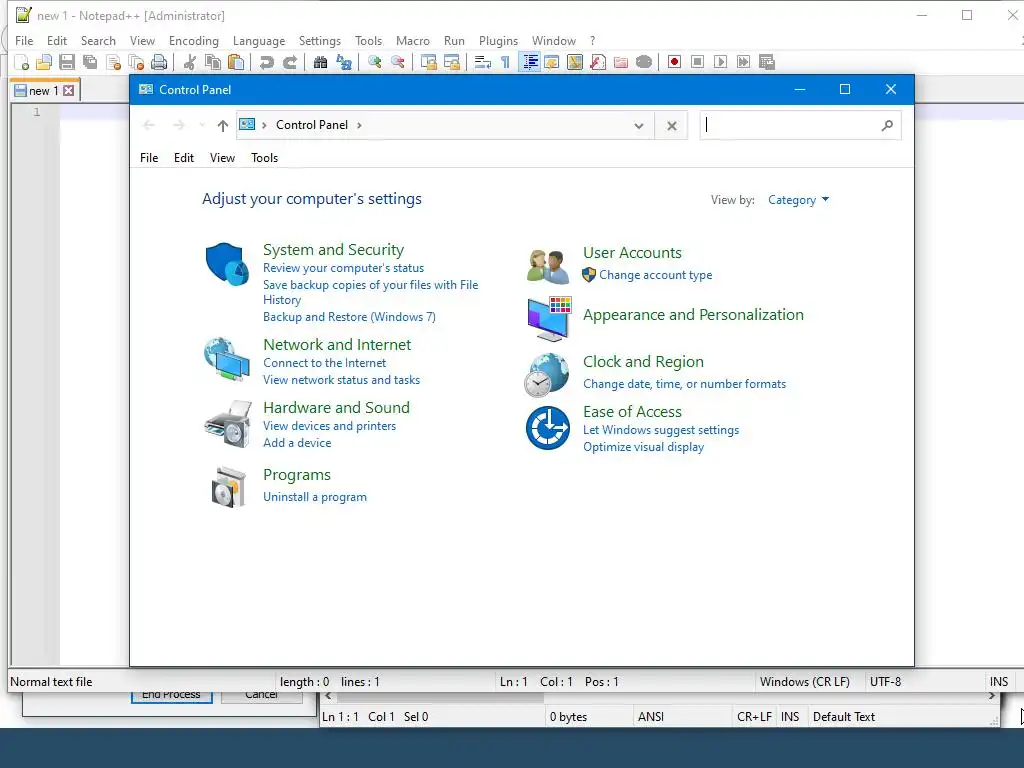Screen dimensions: 1024x768
Task: Click the Undo arrow in Notepad++ toolbar
Action: coord(266,62)
